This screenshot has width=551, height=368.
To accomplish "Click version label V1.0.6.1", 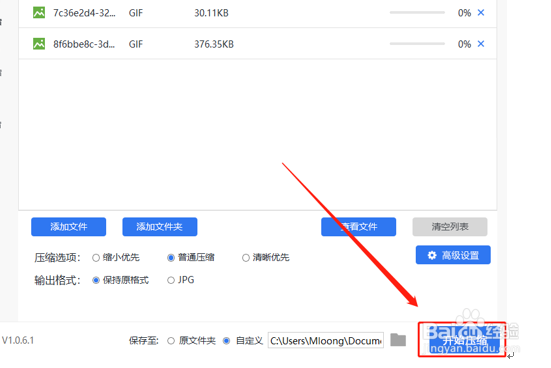I will [x=18, y=340].
